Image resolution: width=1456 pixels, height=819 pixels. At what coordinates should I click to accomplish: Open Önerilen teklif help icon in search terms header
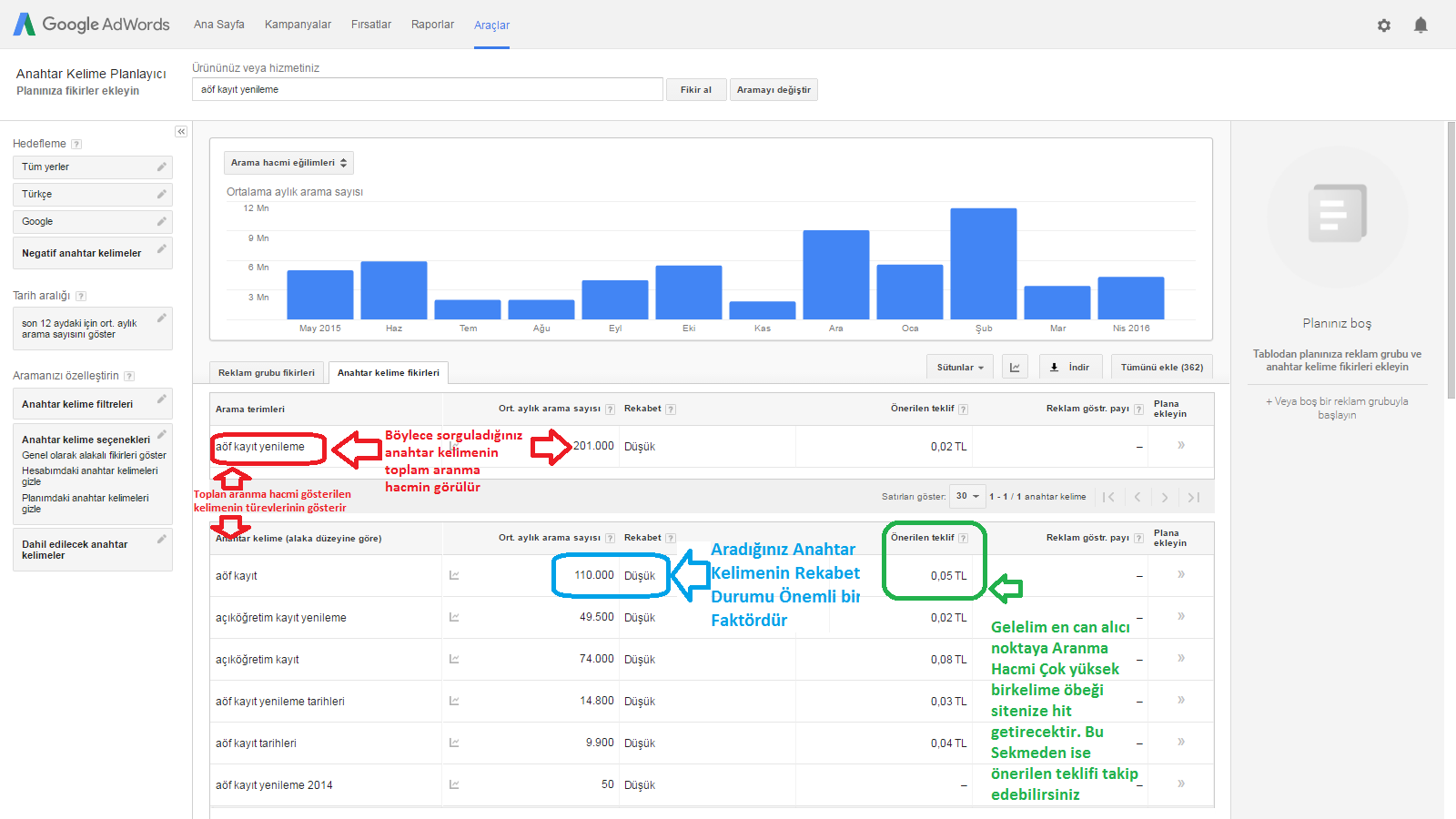coord(964,409)
